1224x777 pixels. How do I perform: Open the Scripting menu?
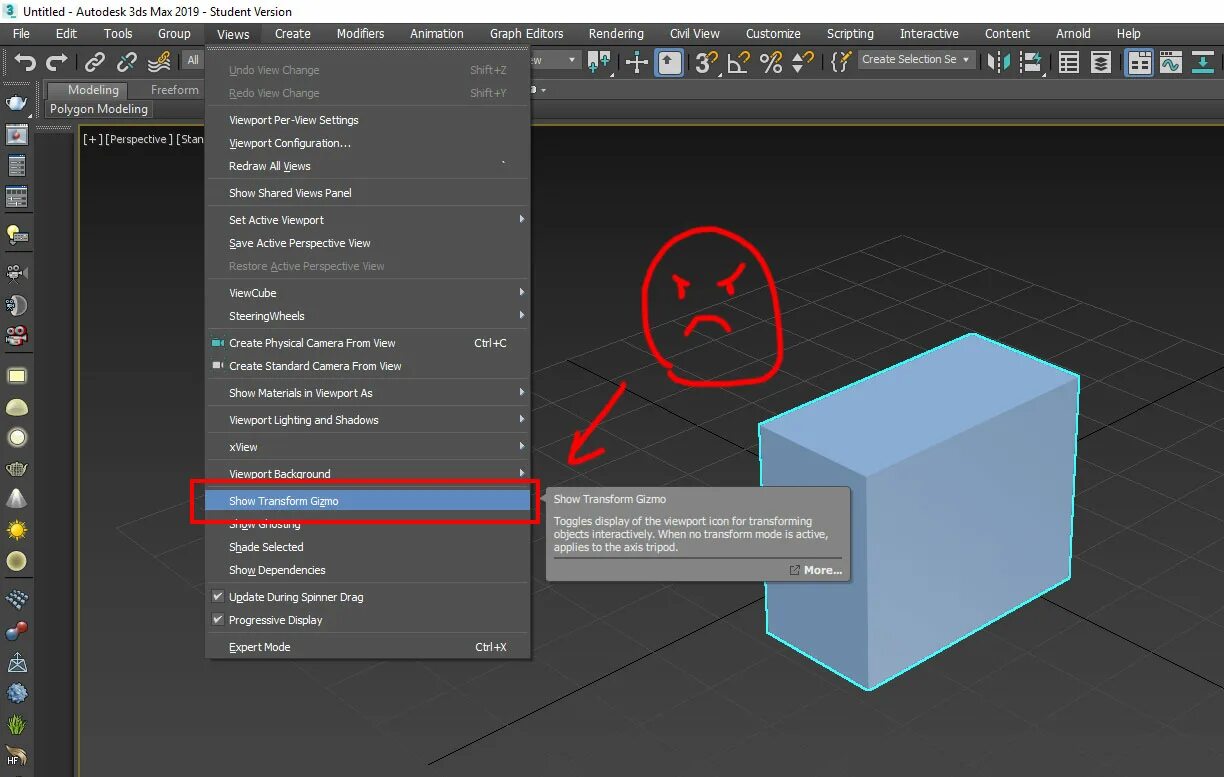click(850, 33)
